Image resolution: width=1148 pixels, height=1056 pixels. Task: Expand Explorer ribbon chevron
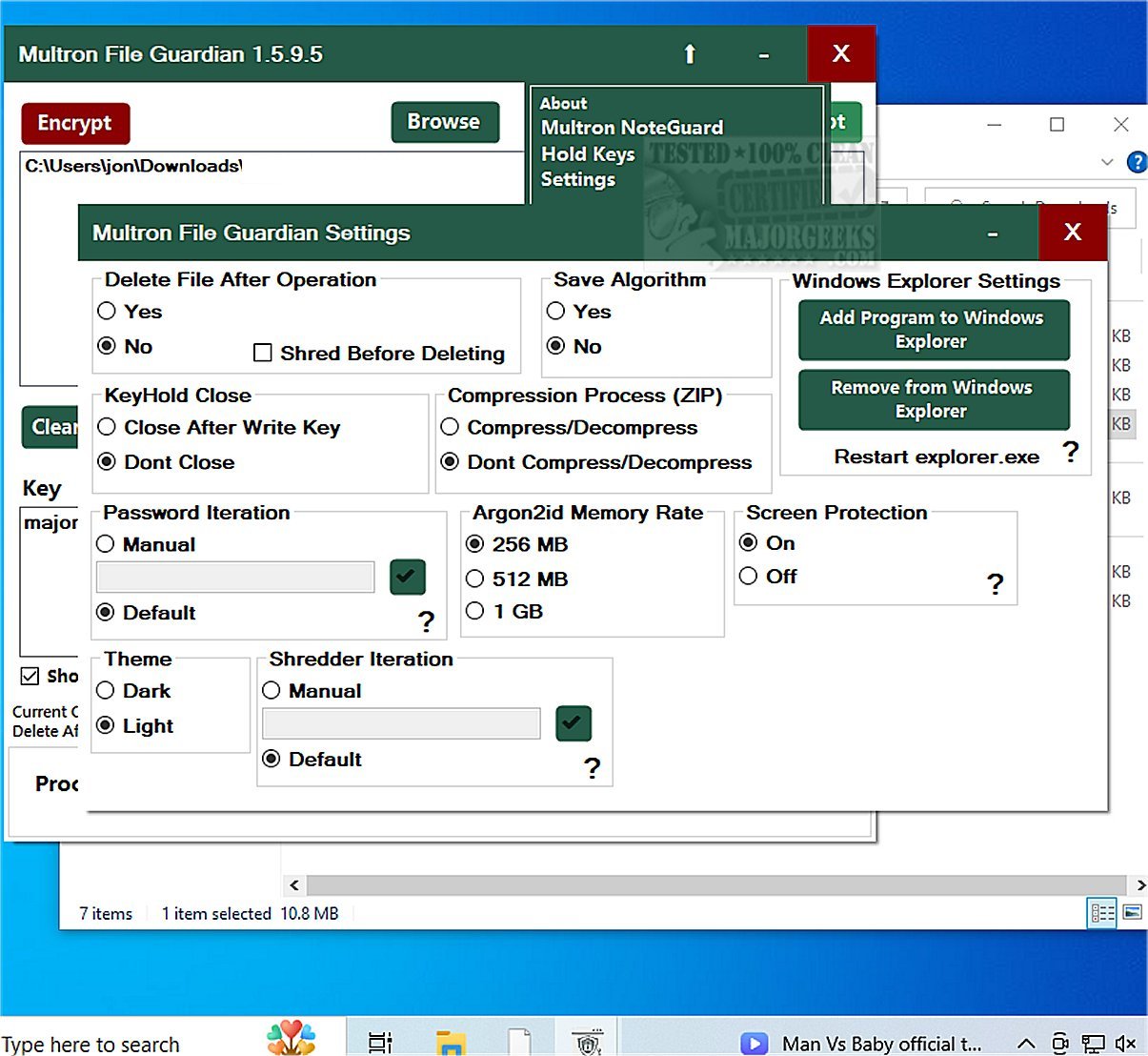coord(1107,162)
